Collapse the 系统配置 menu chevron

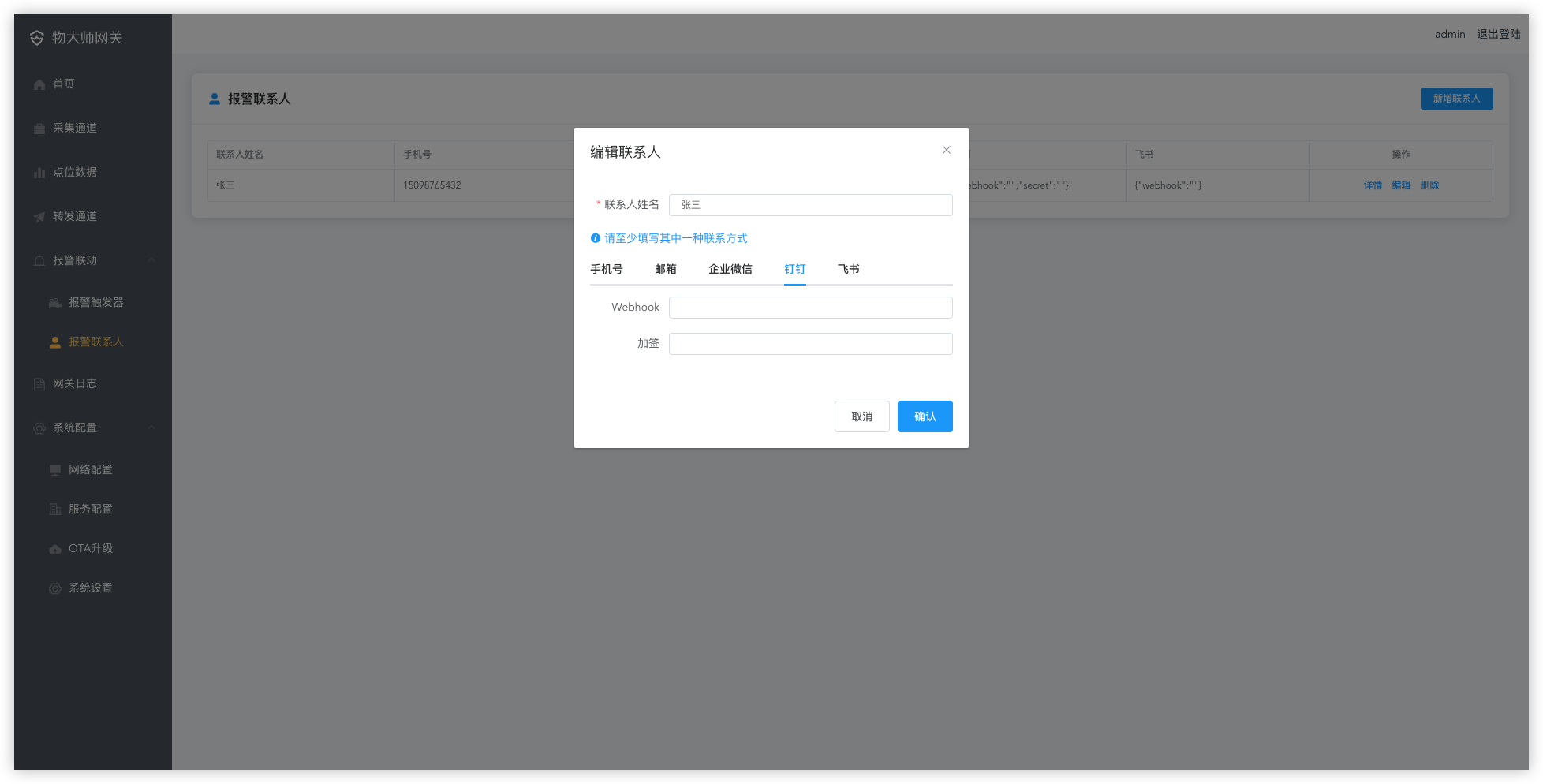tap(151, 427)
